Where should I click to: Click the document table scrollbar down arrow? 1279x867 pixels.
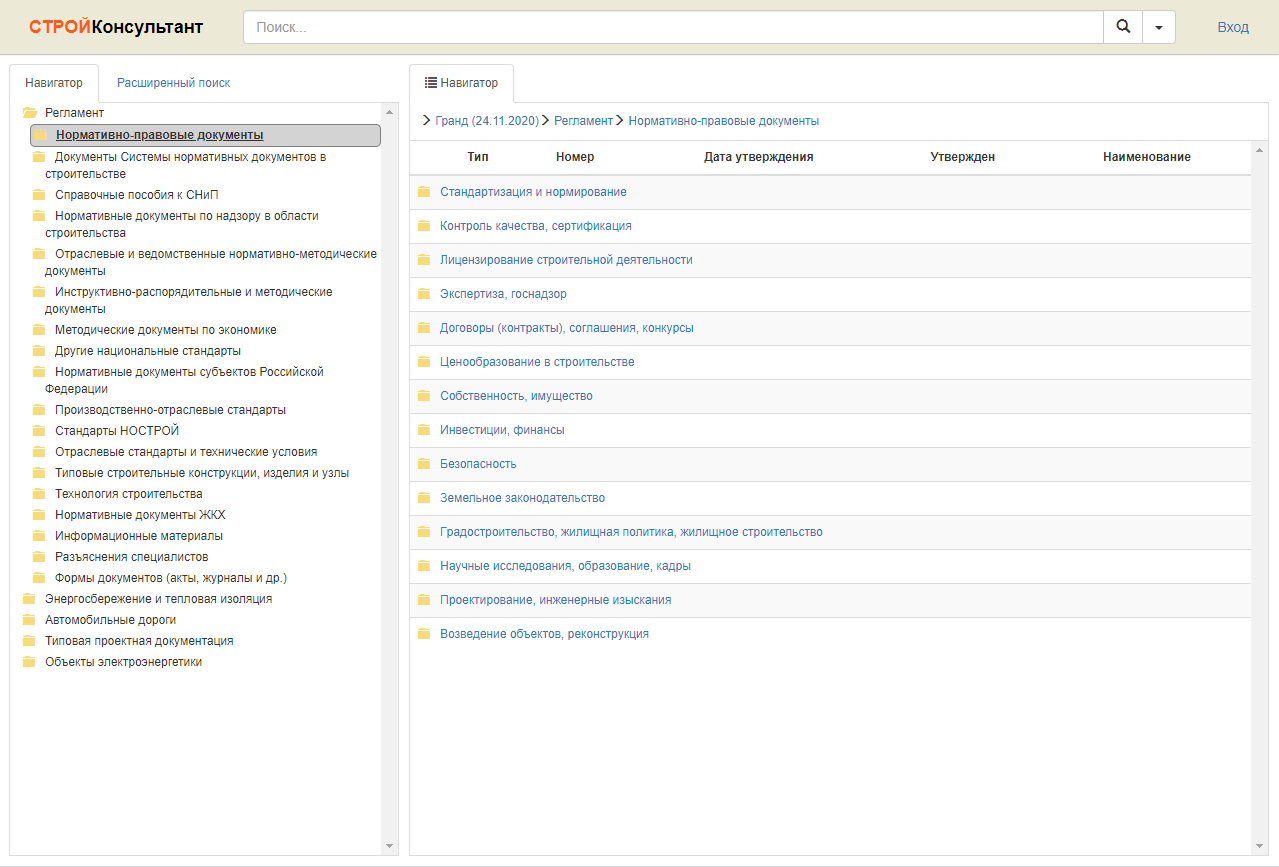click(x=1259, y=846)
